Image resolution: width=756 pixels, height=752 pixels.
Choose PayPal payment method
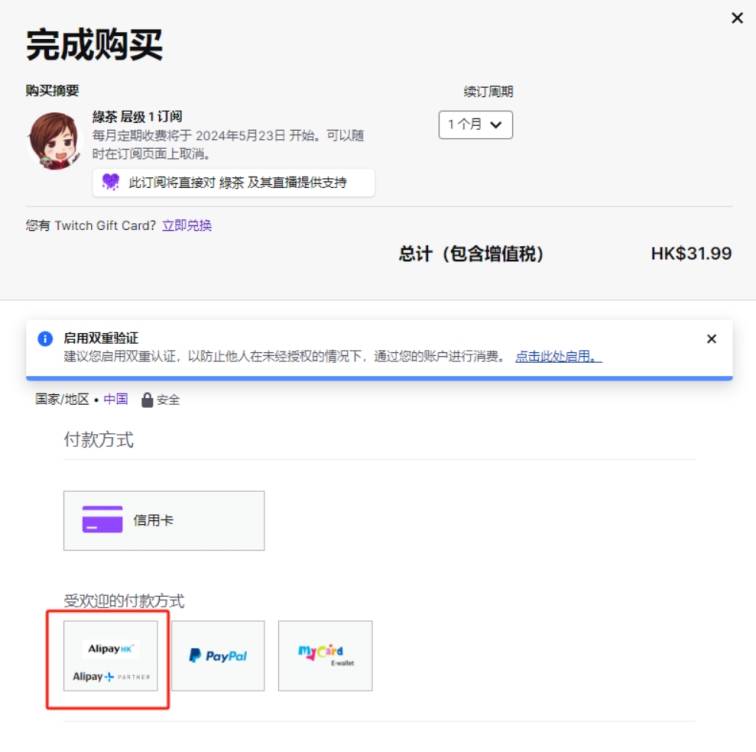[x=218, y=656]
